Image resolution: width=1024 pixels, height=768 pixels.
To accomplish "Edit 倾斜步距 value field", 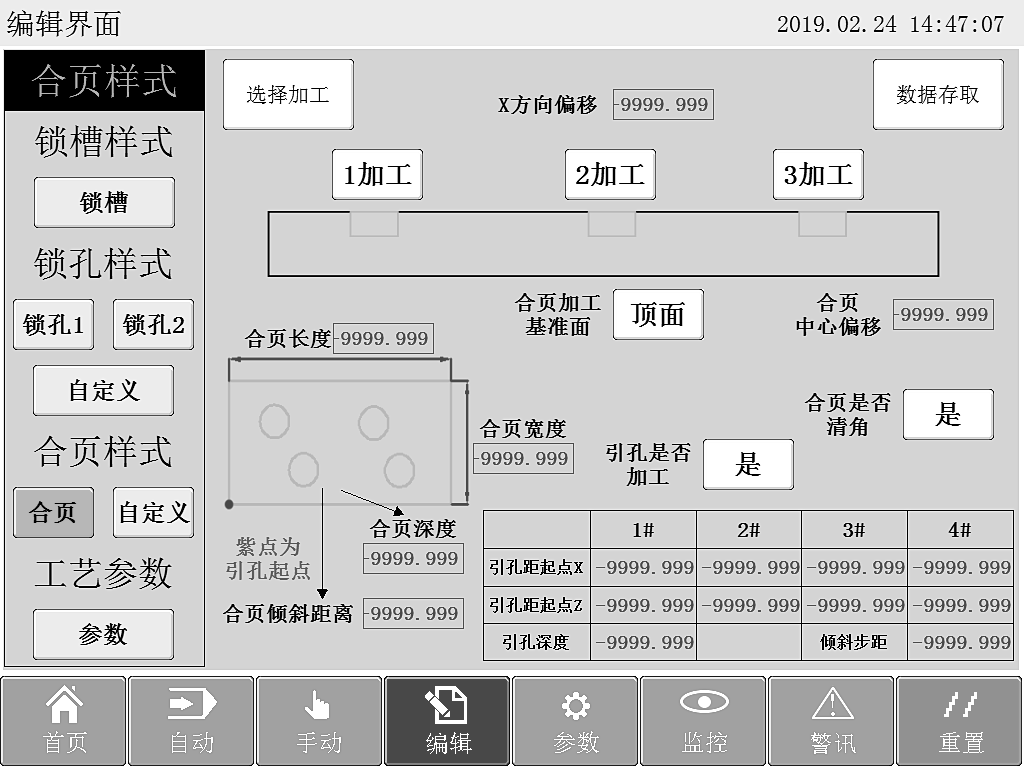I will (961, 643).
